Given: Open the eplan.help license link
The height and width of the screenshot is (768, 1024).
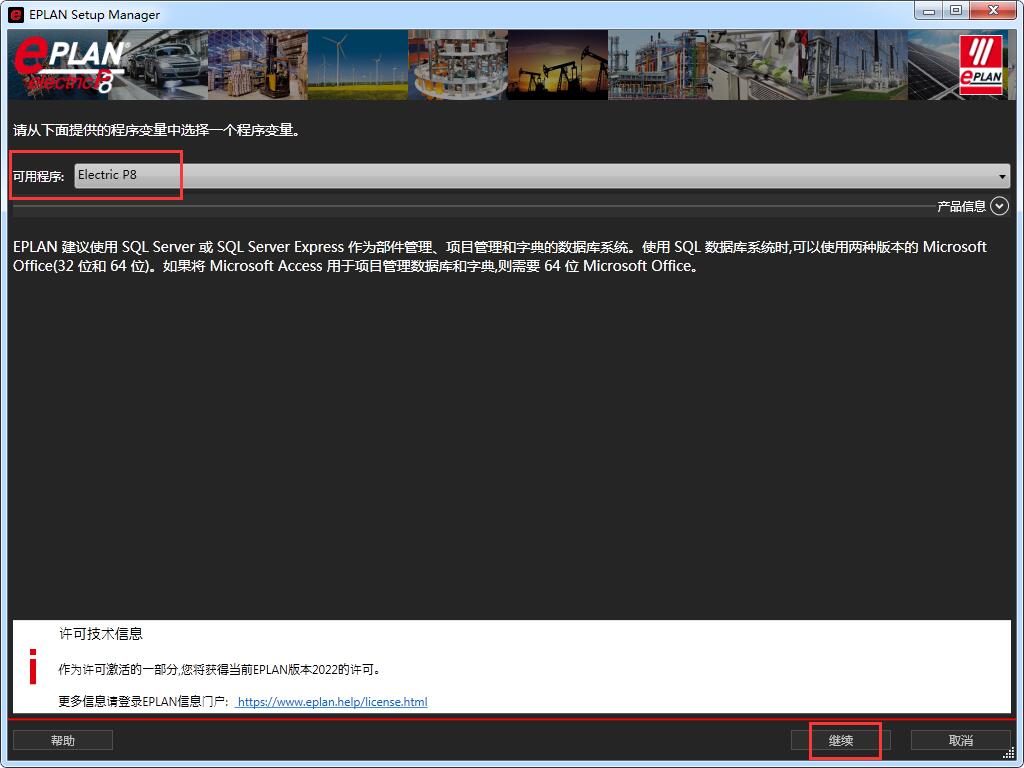Looking at the screenshot, I should [x=332, y=702].
